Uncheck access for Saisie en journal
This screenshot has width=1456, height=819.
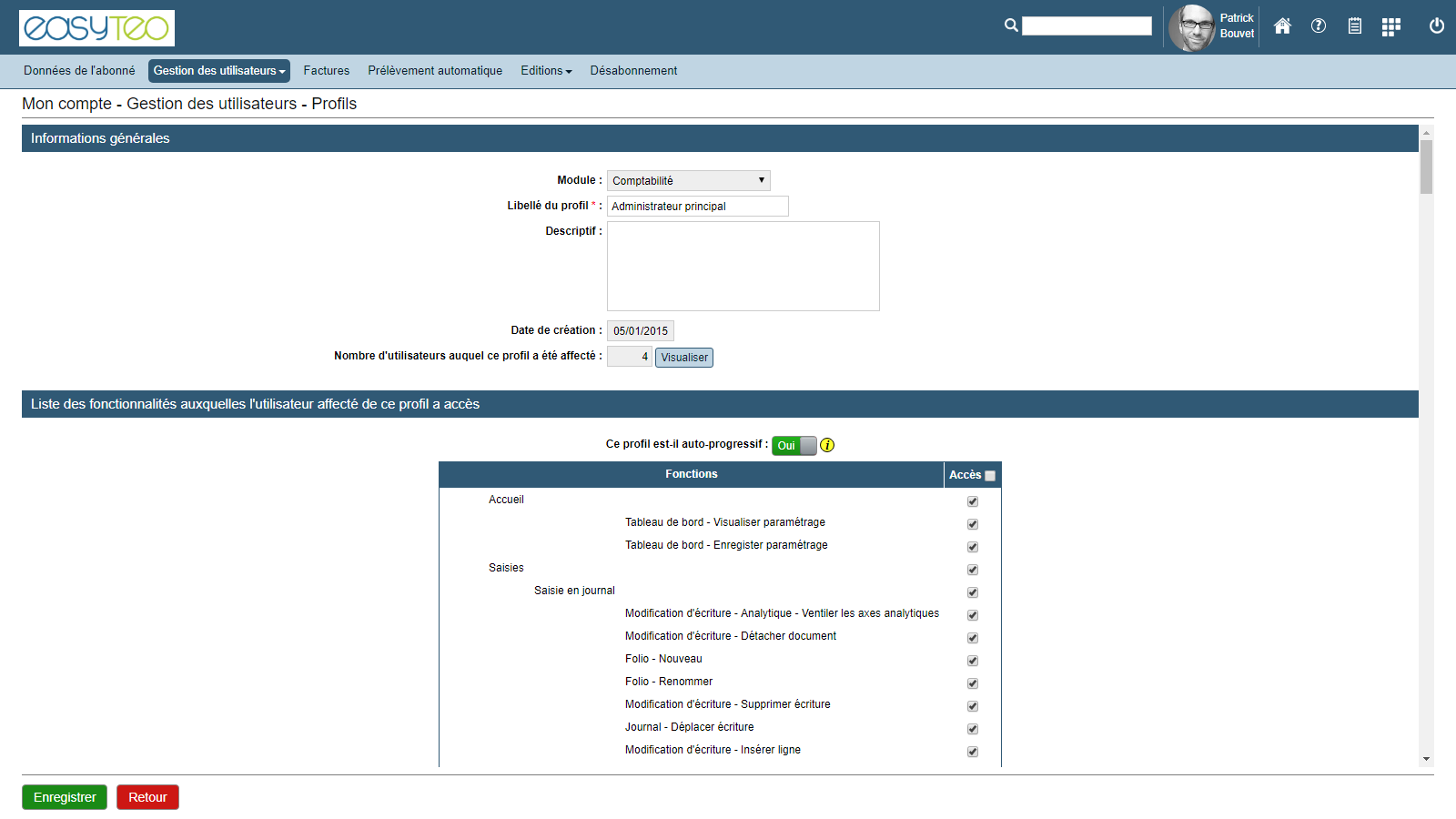pos(973,592)
